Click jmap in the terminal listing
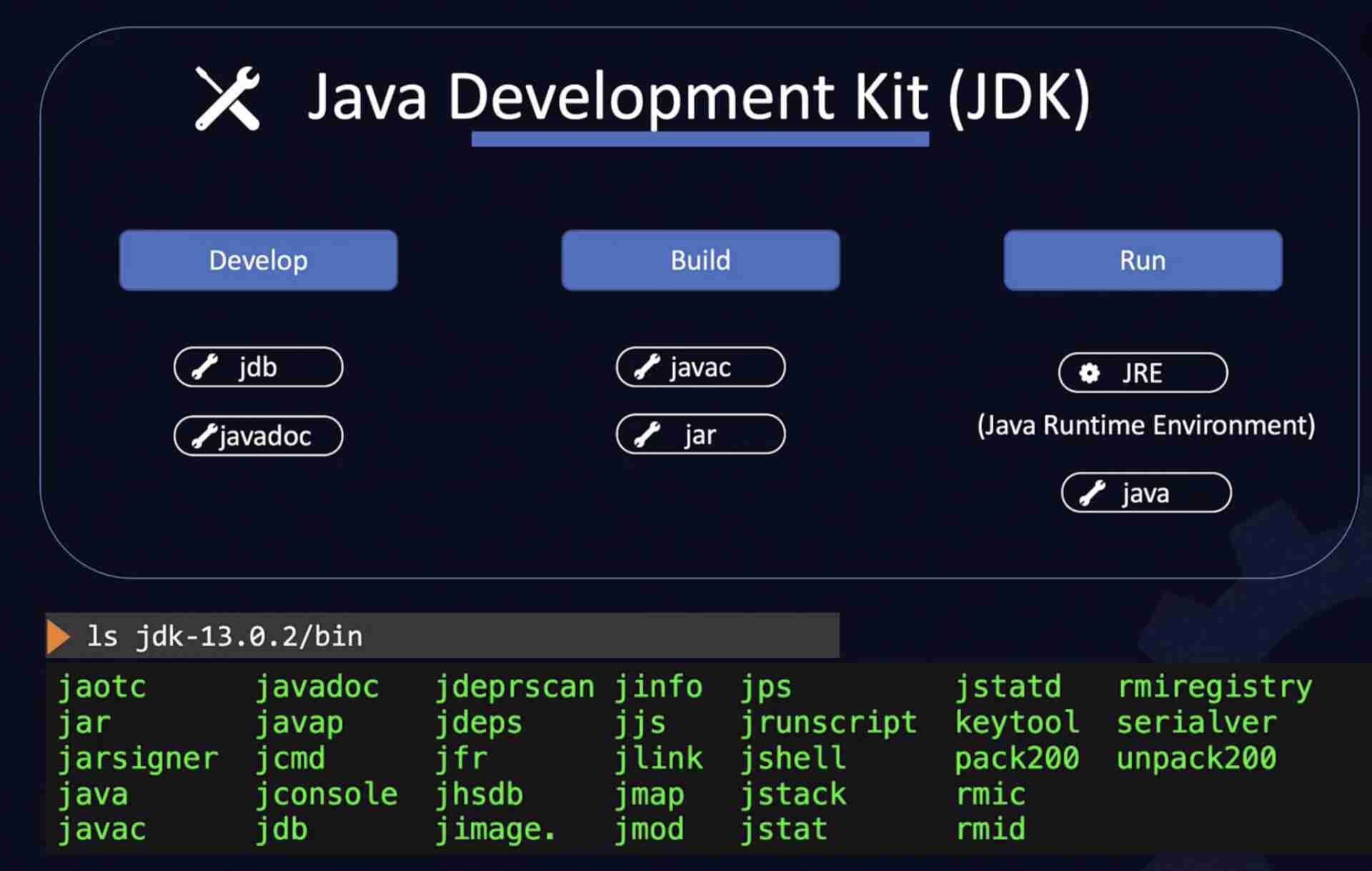 pos(650,794)
